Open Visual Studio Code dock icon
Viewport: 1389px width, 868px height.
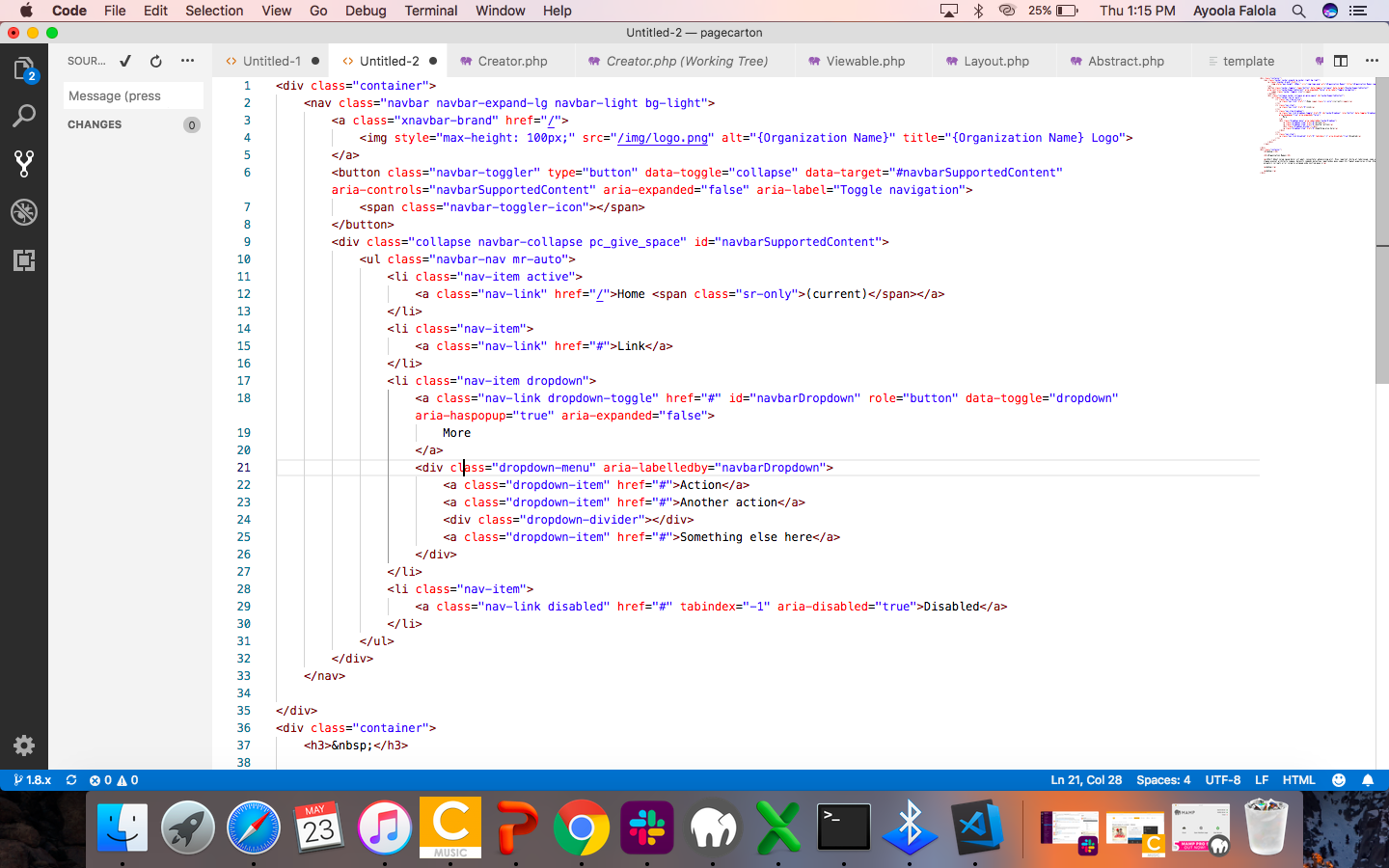pyautogui.click(x=977, y=827)
